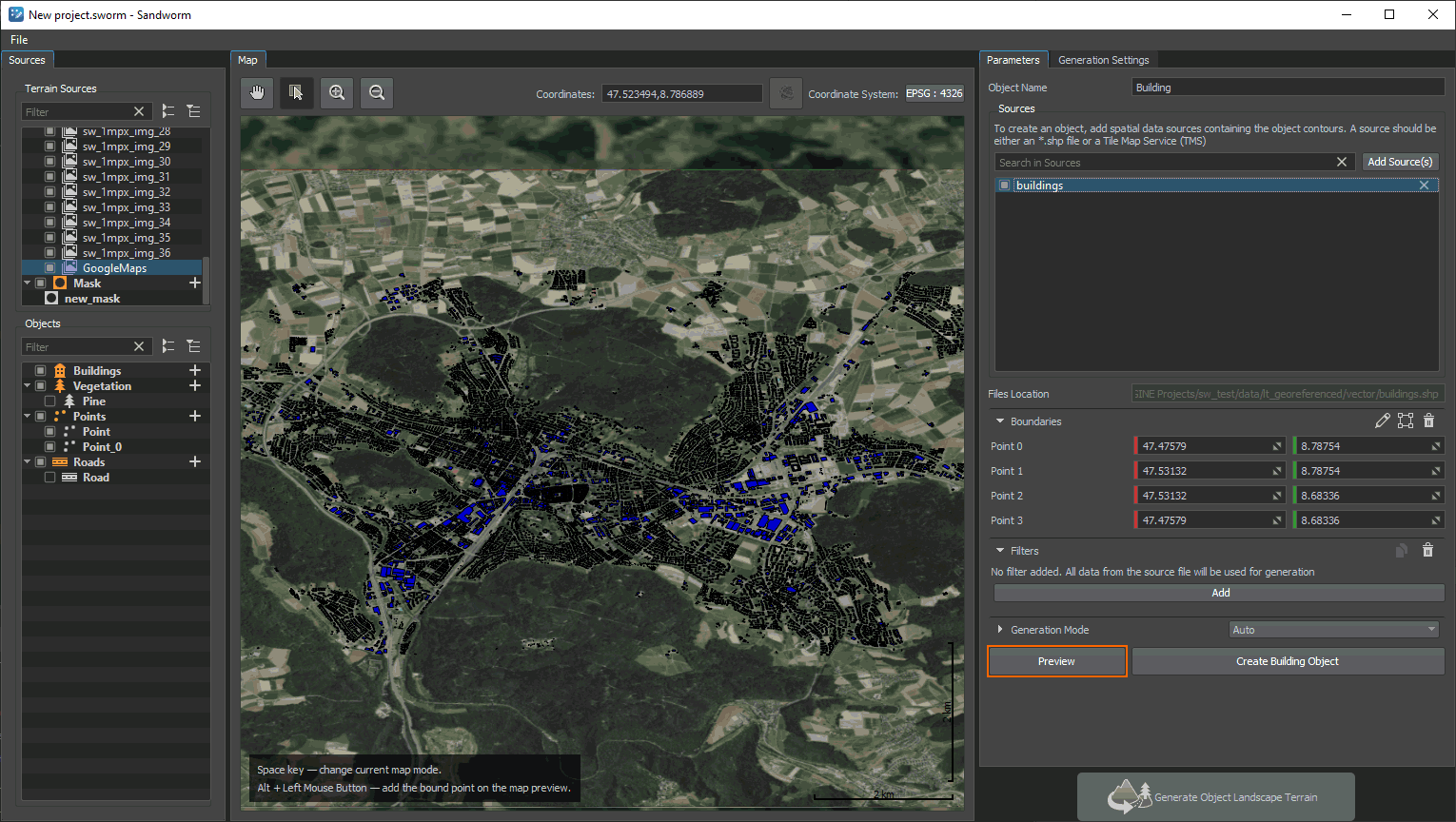Toggle the GoogleMaps layer checkbox
This screenshot has height=822, width=1456.
point(50,268)
